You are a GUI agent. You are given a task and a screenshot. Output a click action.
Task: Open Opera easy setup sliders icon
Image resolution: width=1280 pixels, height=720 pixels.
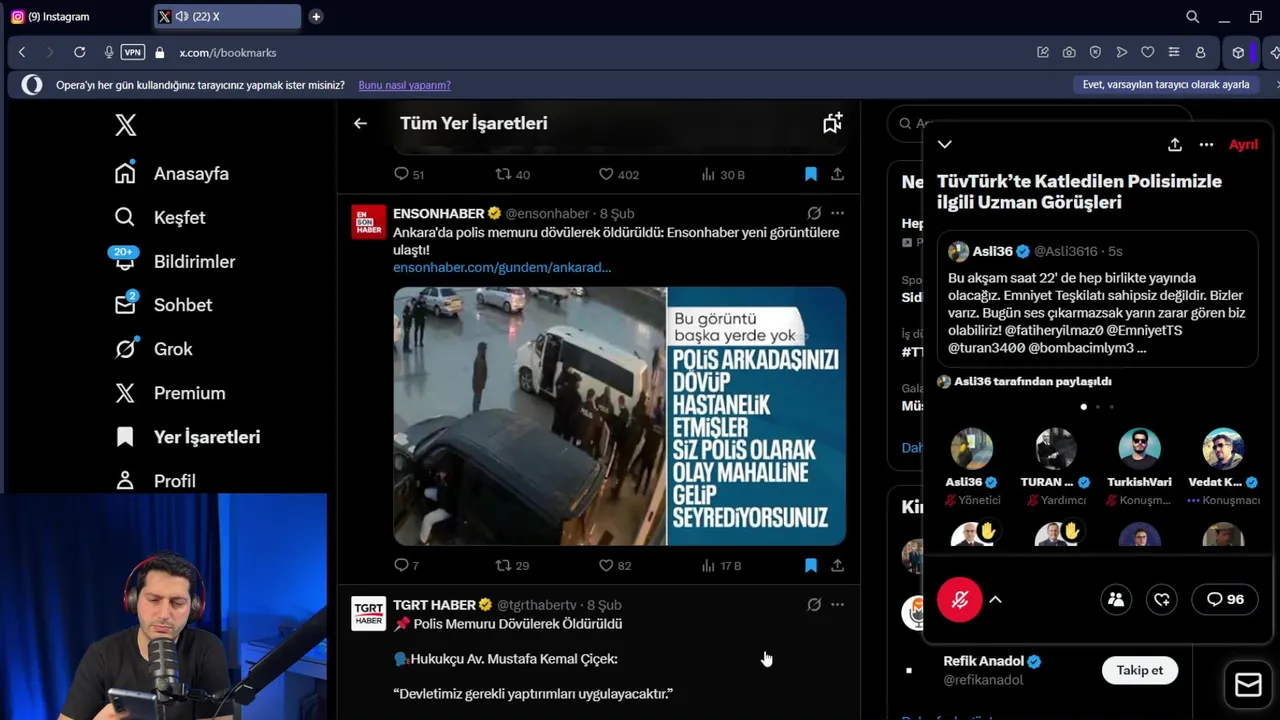[x=1174, y=52]
